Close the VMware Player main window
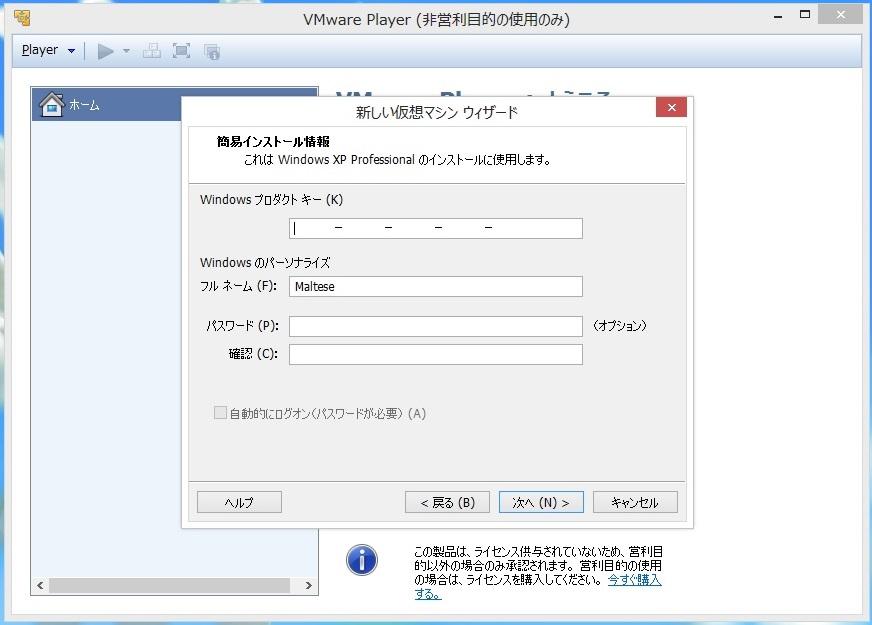The image size is (872, 625). (x=840, y=15)
